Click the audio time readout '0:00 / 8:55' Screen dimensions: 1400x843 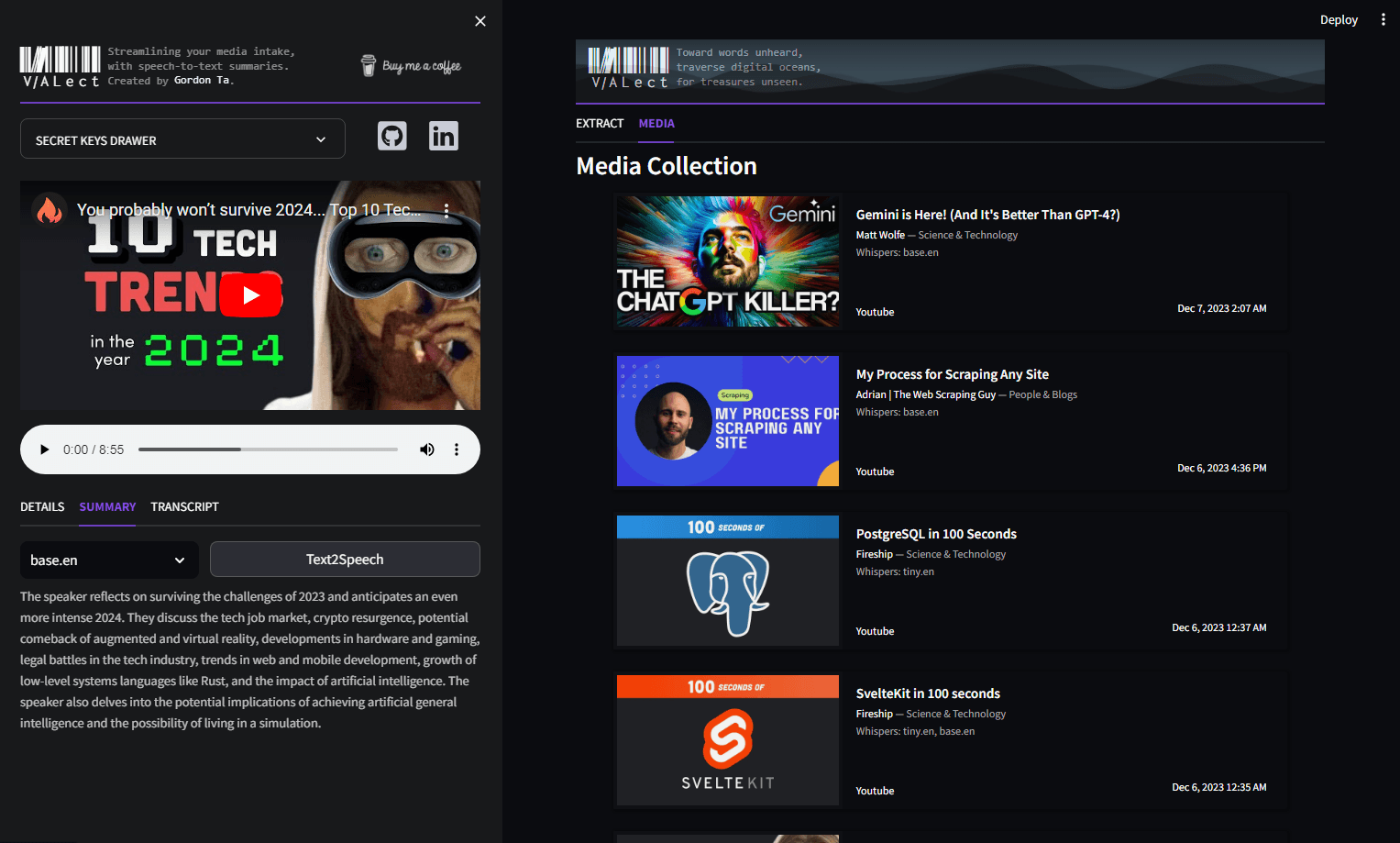coord(94,449)
